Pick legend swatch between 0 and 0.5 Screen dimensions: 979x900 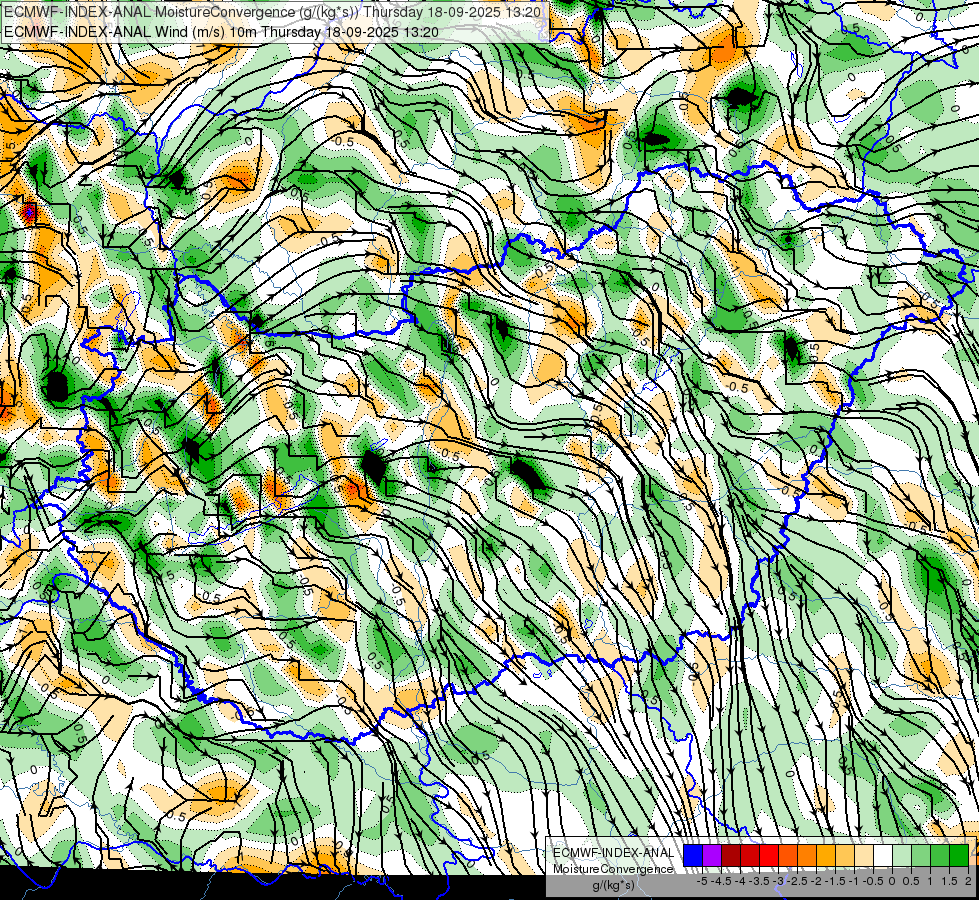pyautogui.click(x=902, y=856)
